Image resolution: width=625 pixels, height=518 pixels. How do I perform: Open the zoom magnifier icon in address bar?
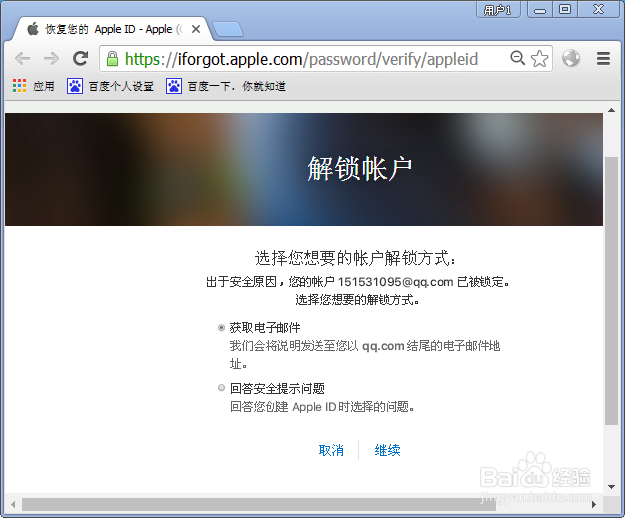(517, 58)
